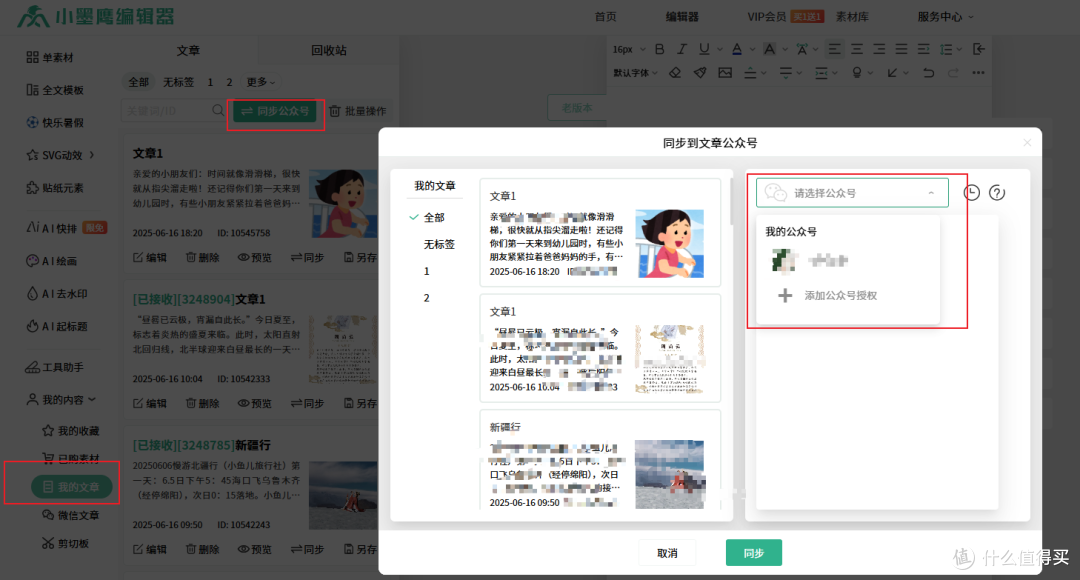
Task: Toggle underline formatting in editor toolbar
Action: click(x=704, y=49)
